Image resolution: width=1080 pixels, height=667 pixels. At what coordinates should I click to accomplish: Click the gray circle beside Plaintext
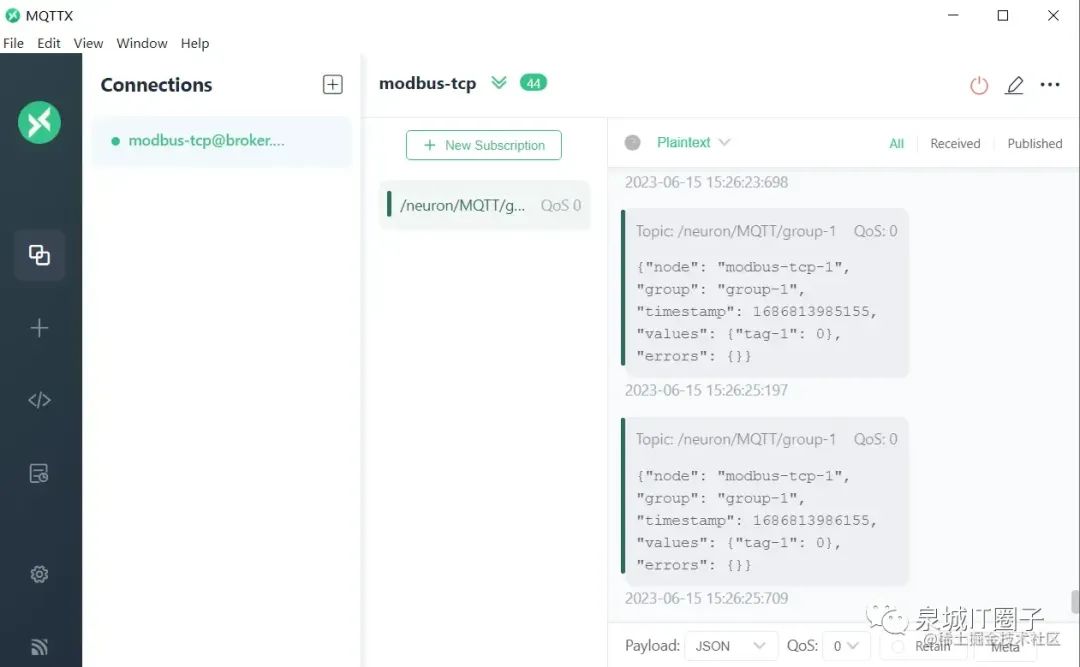click(632, 143)
